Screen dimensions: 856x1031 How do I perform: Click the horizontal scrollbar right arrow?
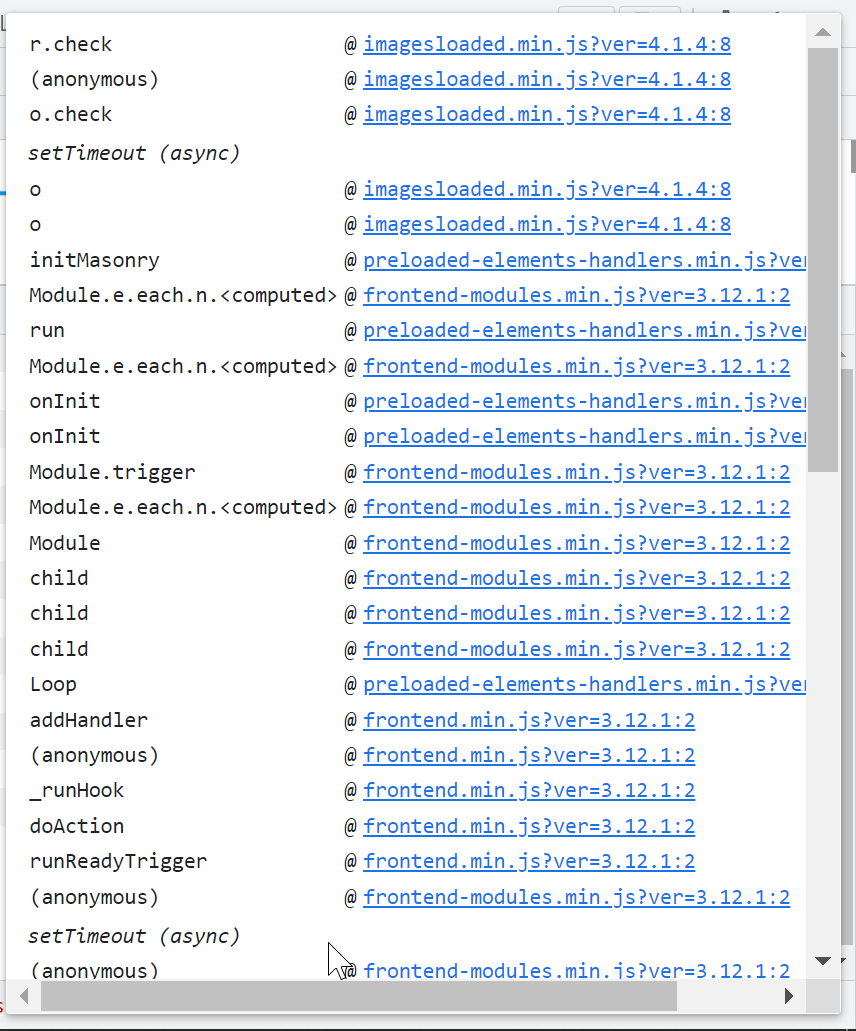point(789,996)
